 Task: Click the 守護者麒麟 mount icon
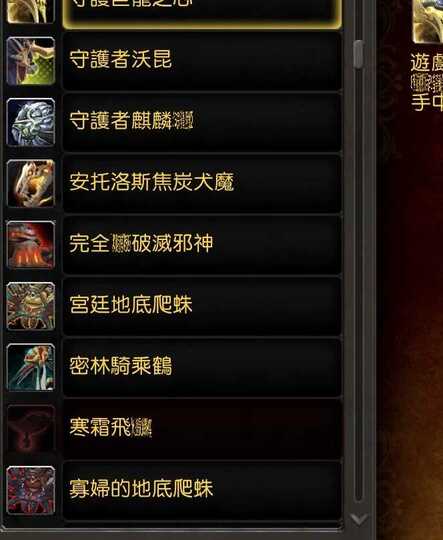(31, 122)
